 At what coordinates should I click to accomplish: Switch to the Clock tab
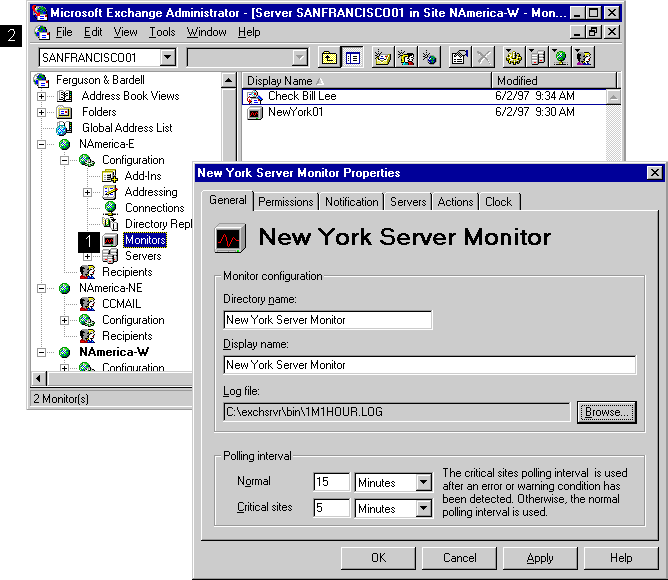click(498, 202)
